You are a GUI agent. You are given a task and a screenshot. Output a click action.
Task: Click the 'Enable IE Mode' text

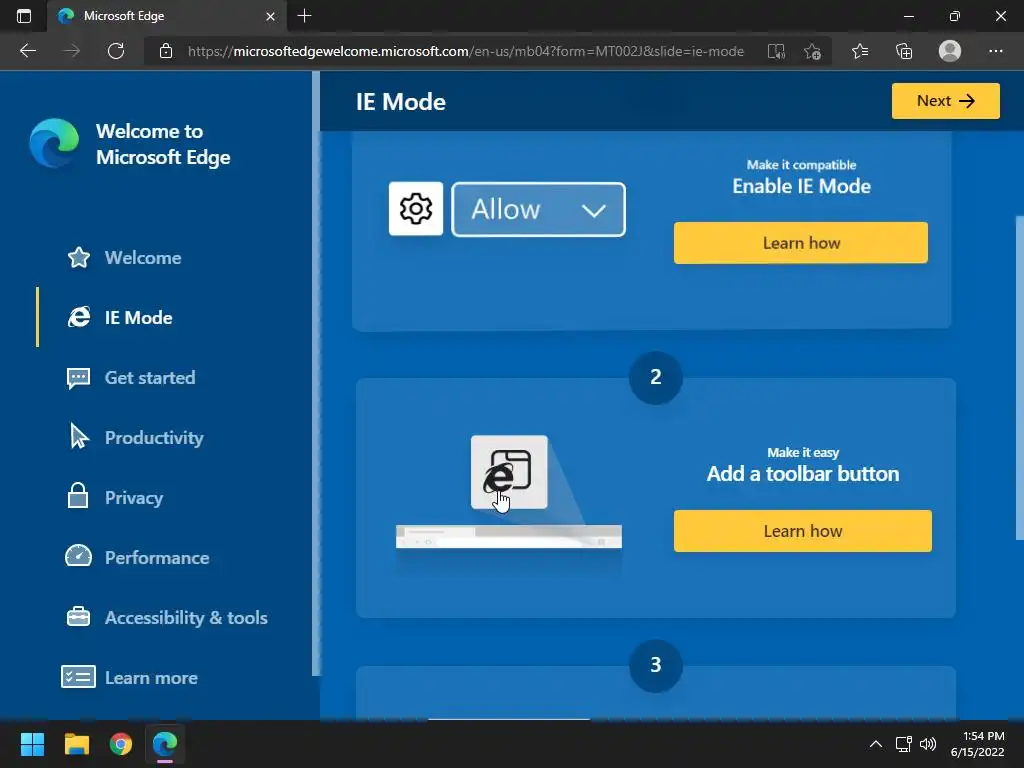[801, 186]
